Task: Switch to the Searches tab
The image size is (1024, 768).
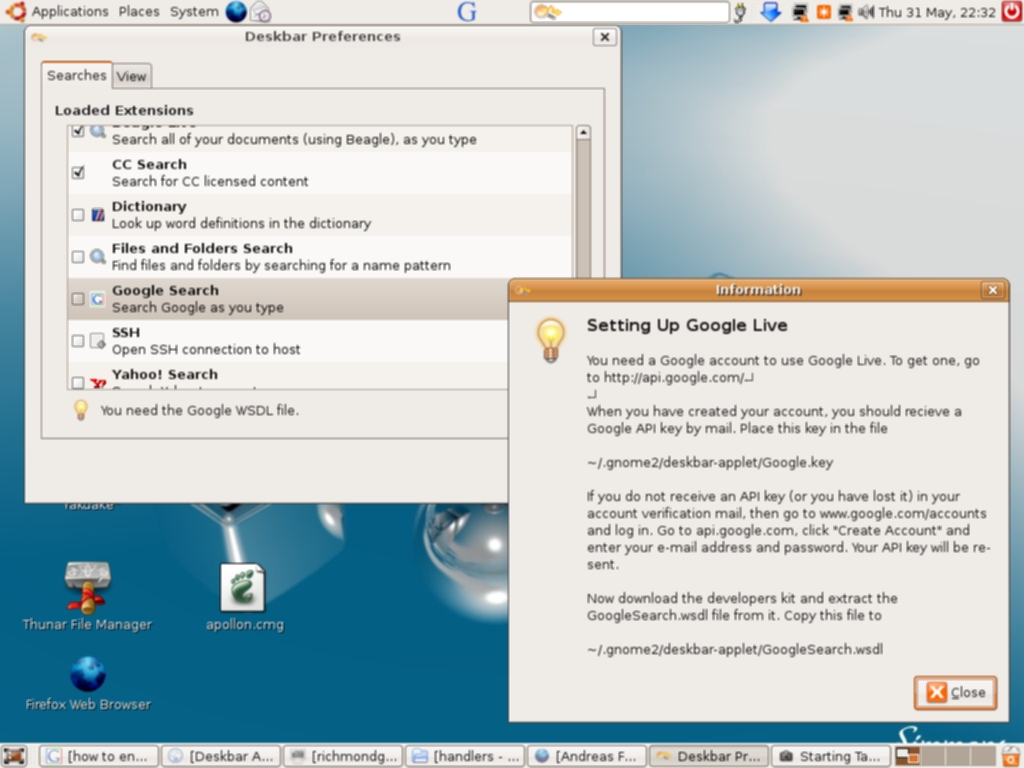Action: coord(76,76)
